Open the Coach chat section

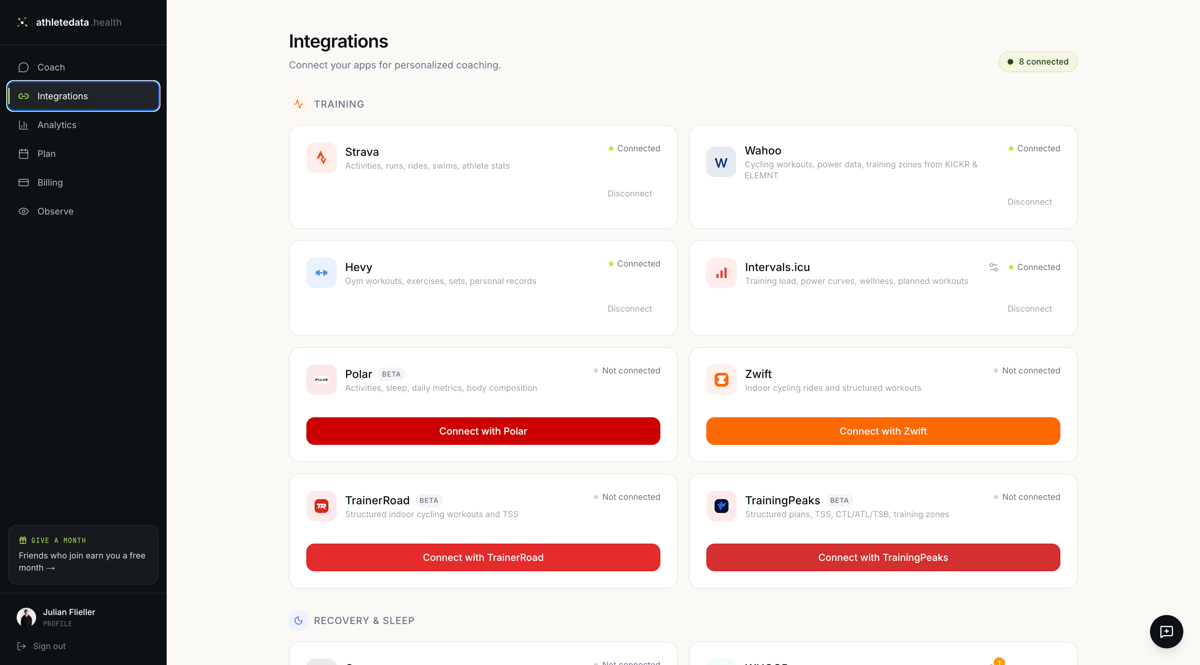[83, 67]
